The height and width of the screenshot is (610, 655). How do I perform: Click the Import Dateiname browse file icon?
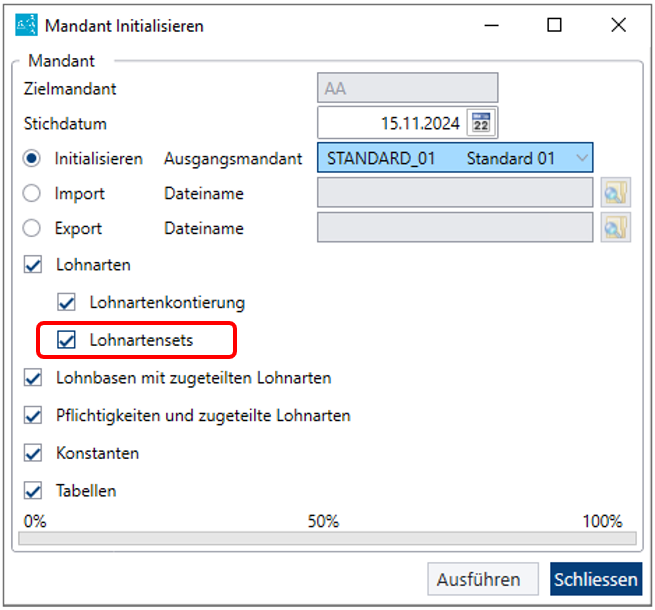[x=615, y=193]
